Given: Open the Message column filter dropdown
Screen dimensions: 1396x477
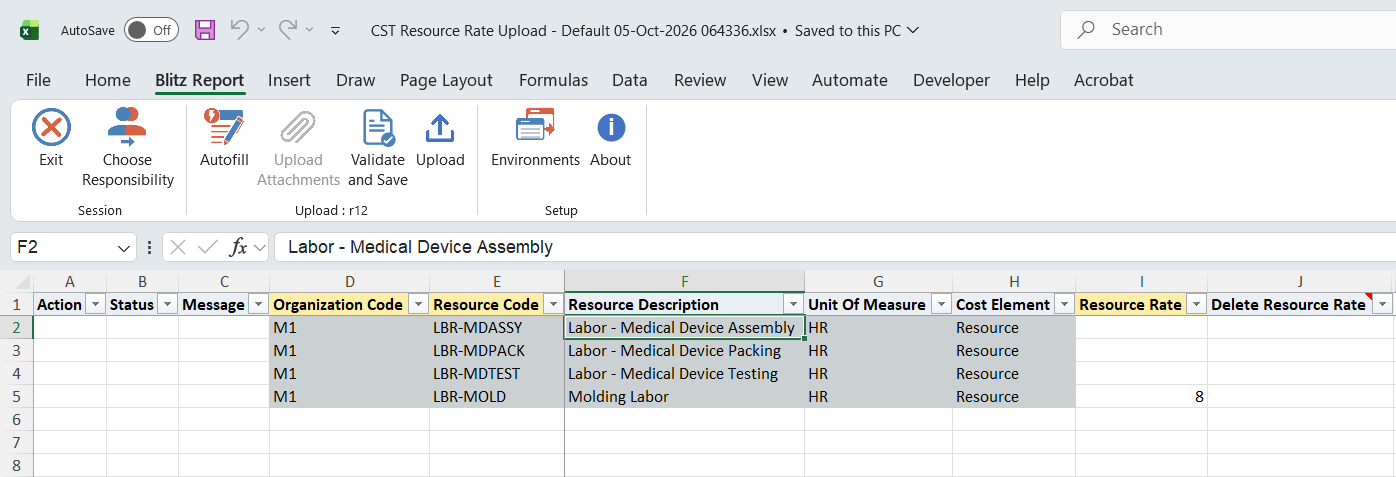Looking at the screenshot, I should tap(258, 304).
